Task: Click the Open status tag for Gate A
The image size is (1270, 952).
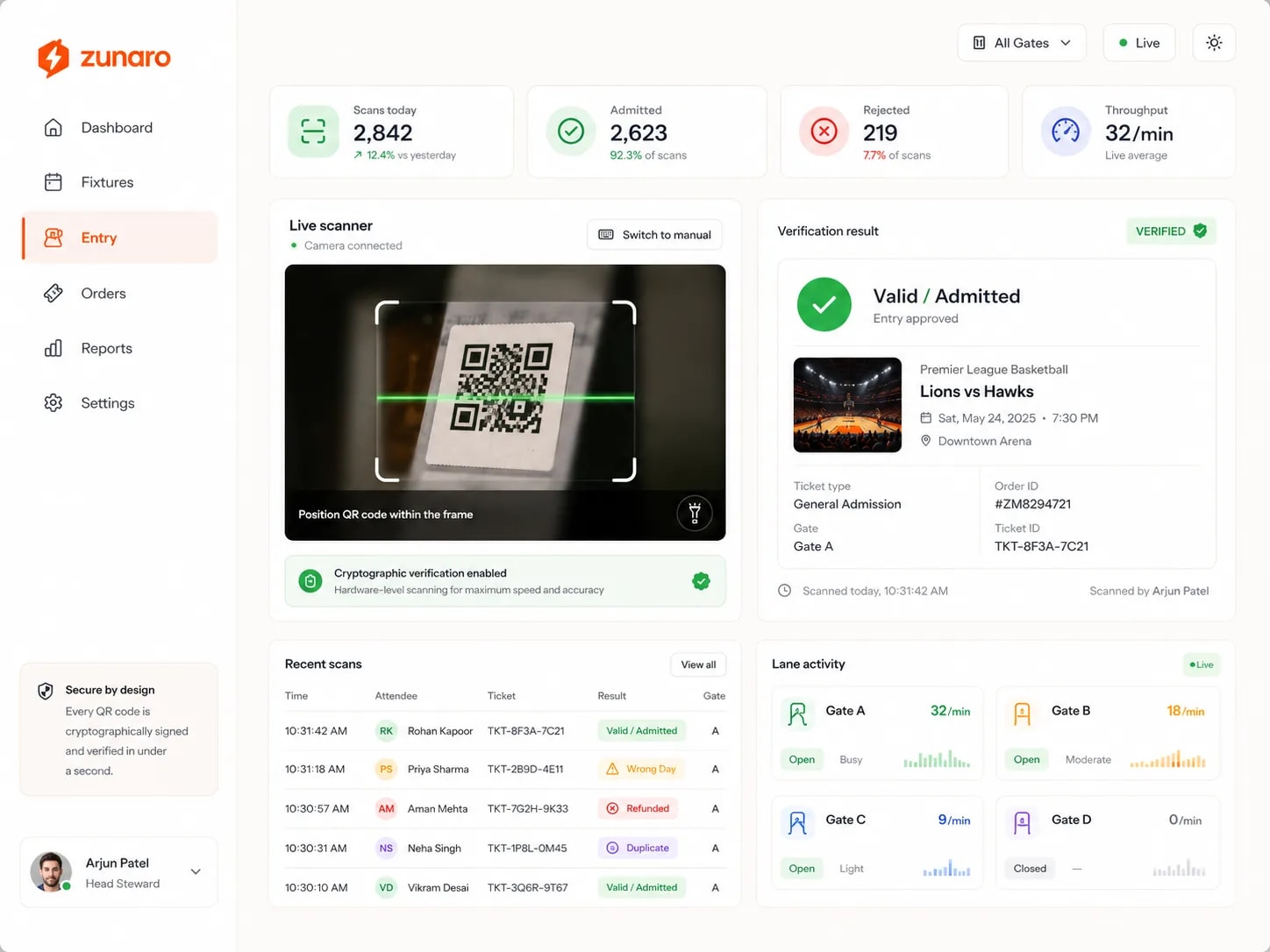Action: point(802,759)
